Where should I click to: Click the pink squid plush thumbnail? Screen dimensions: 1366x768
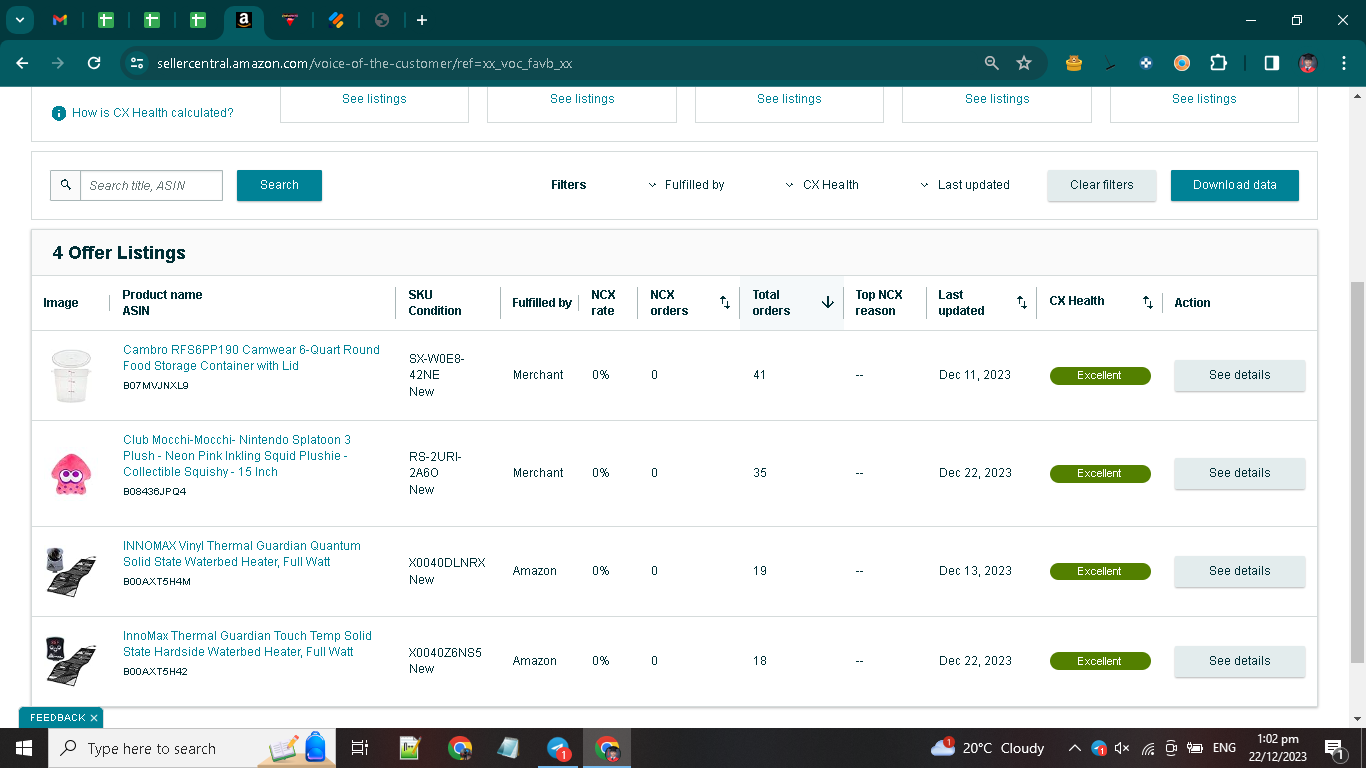(x=70, y=474)
